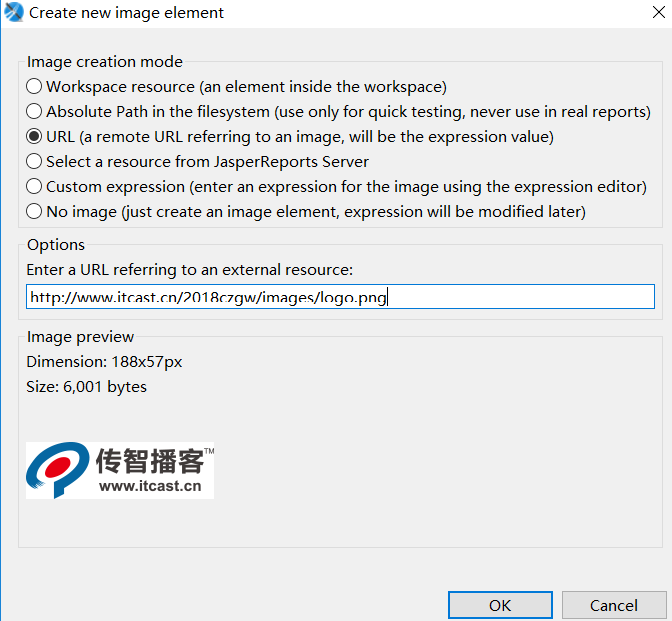This screenshot has height=621, width=672.
Task: Close the Create new image element dialog
Action: [659, 12]
